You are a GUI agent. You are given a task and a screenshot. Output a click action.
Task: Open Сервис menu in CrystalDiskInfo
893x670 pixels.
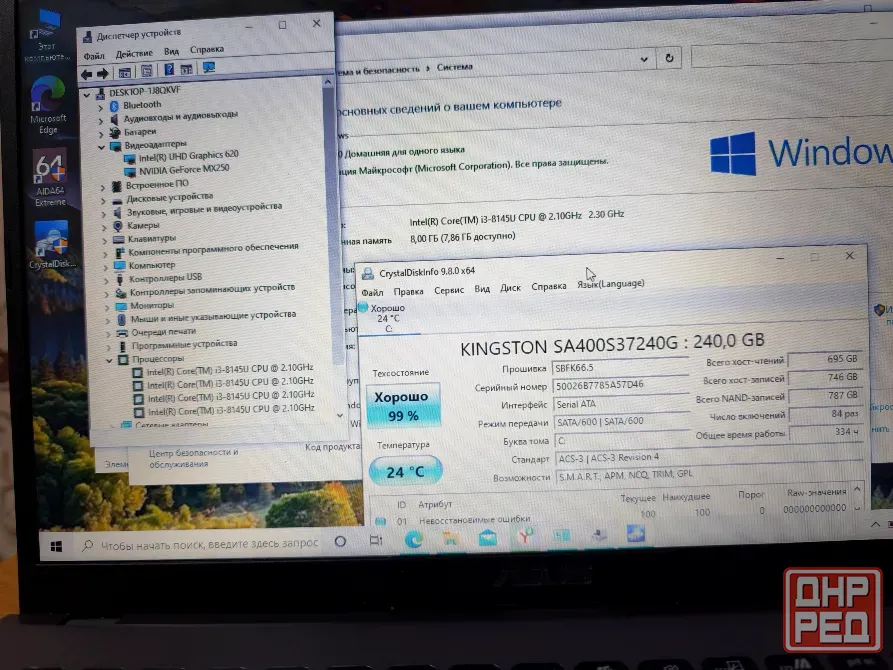tap(449, 290)
